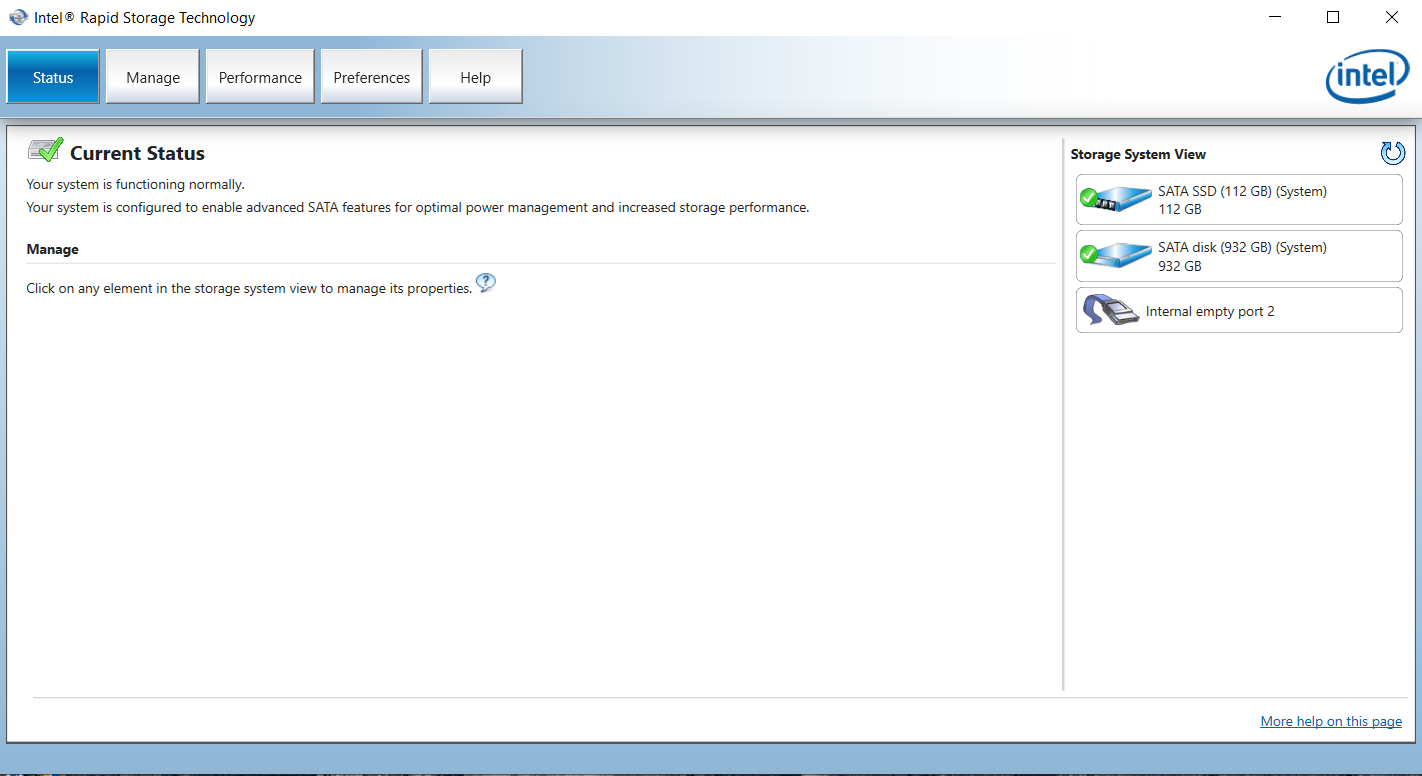Image resolution: width=1422 pixels, height=776 pixels.
Task: Maximize the Intel Rapid Storage Technology window
Action: [1333, 17]
